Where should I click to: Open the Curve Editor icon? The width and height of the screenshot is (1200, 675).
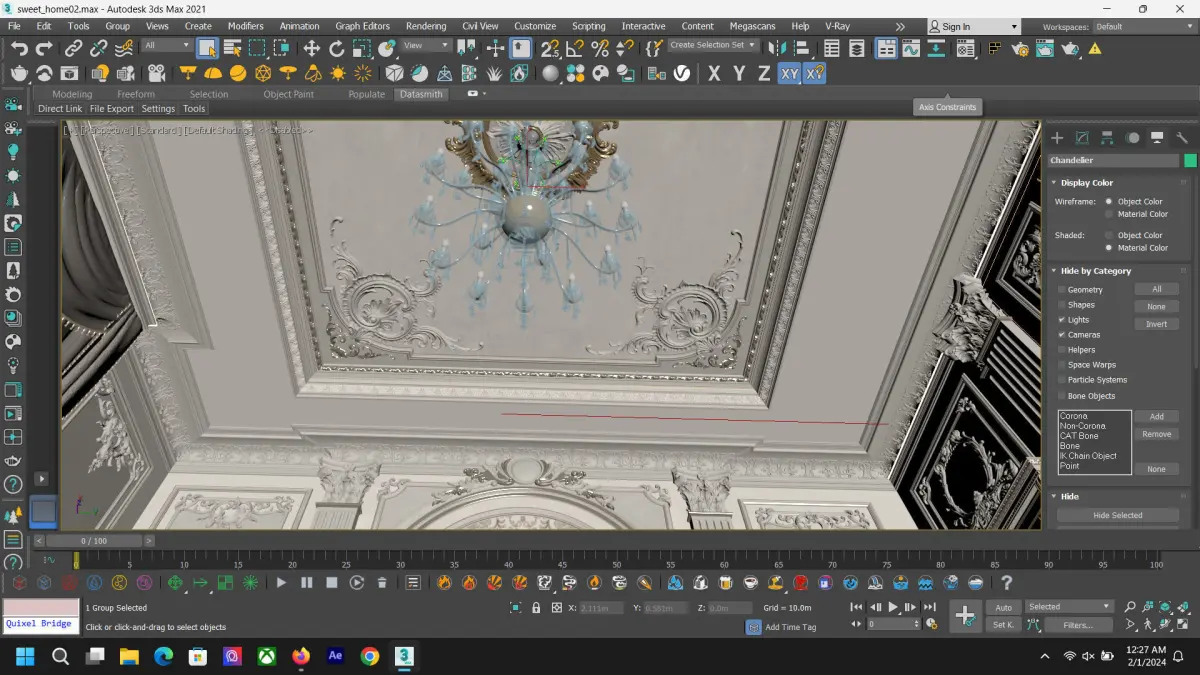pyautogui.click(x=911, y=47)
